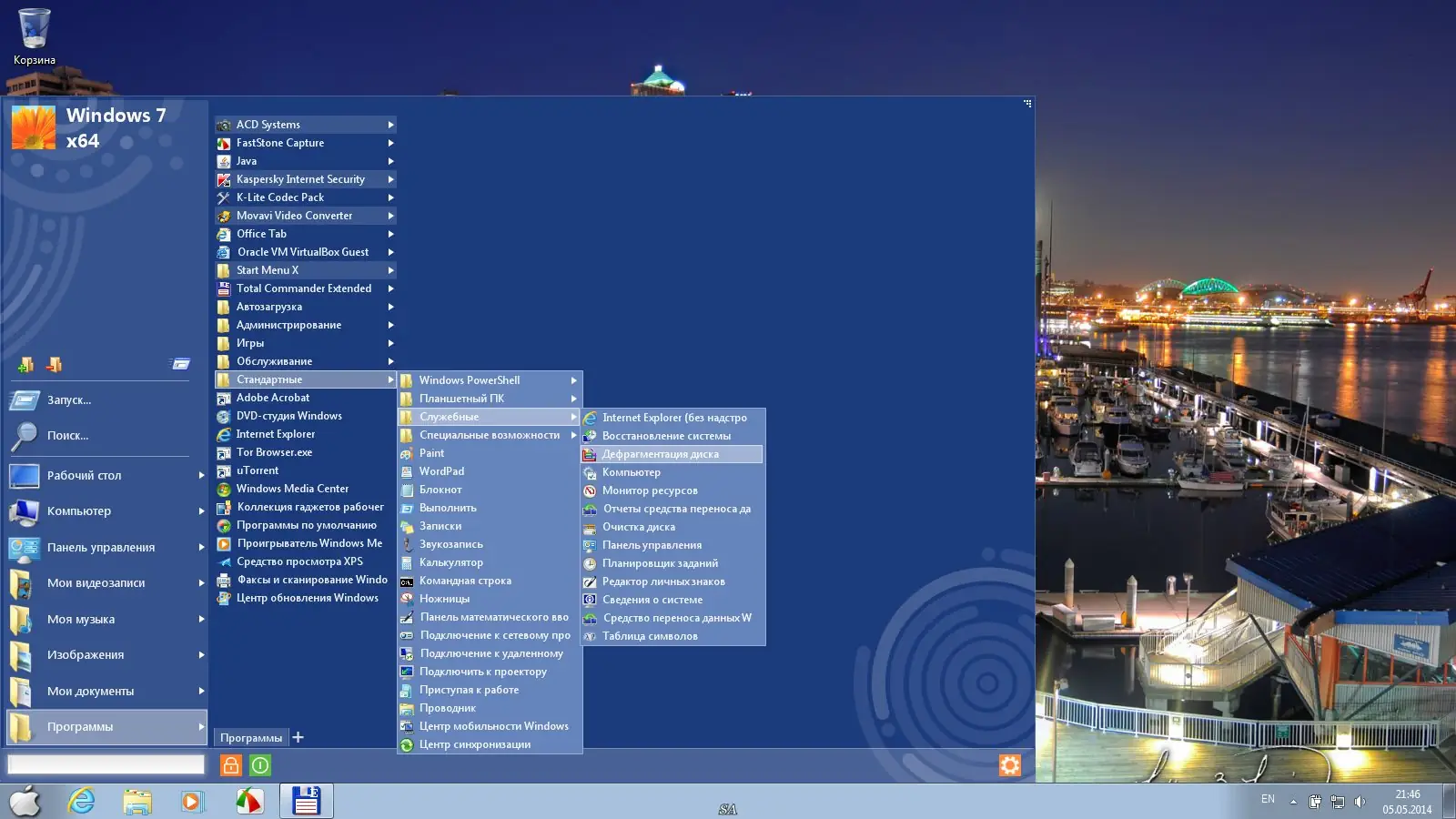Click the Очистка диска icon
The width and height of the screenshot is (1456, 819).
[590, 527]
